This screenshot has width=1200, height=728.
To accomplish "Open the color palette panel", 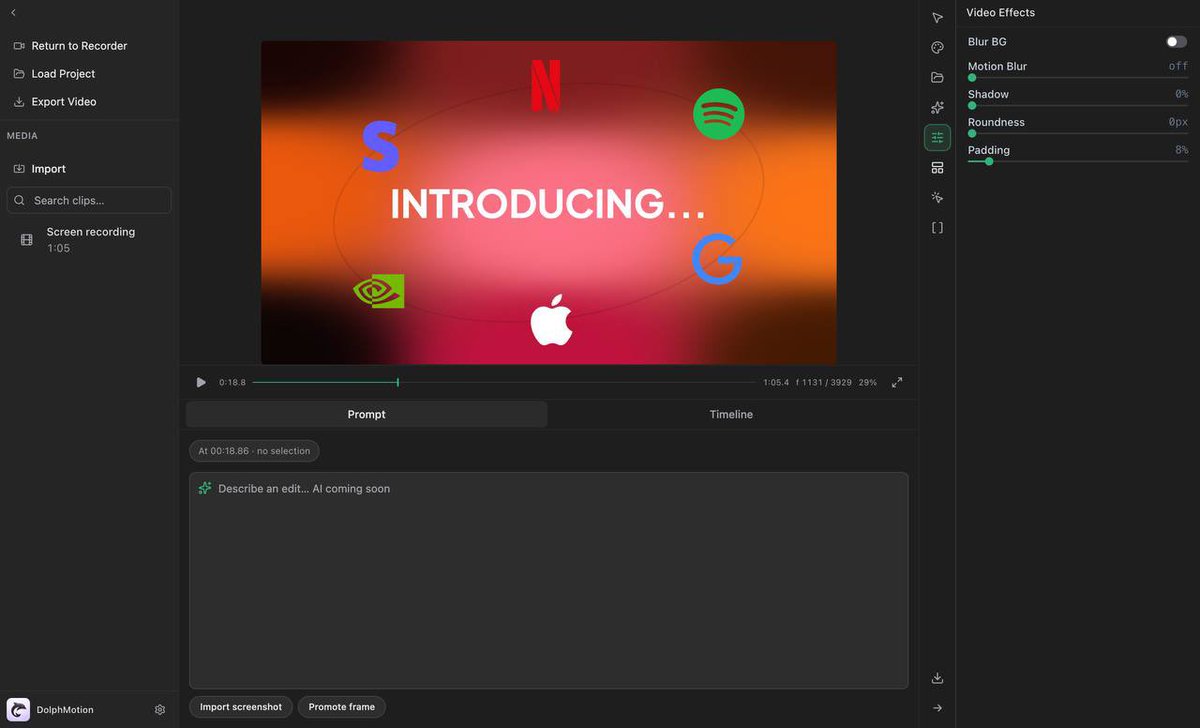I will [x=937, y=48].
